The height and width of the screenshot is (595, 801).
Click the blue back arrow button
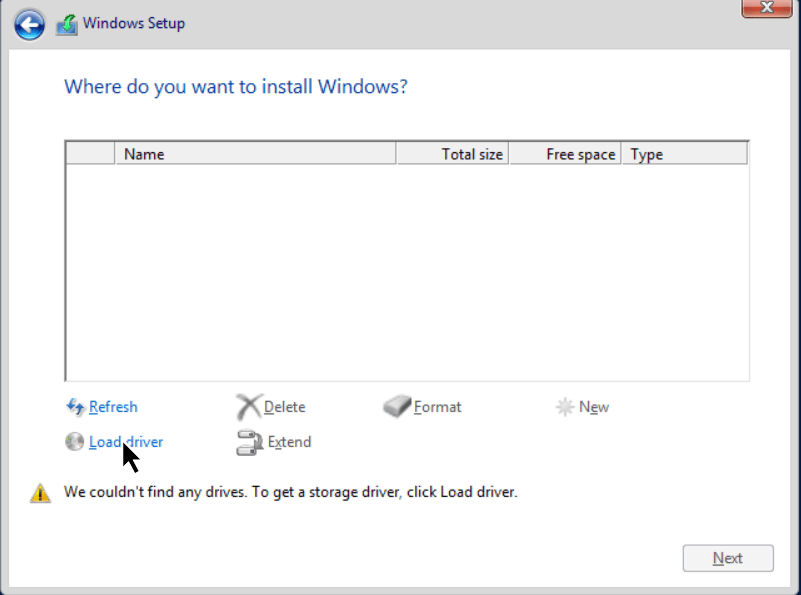(29, 25)
